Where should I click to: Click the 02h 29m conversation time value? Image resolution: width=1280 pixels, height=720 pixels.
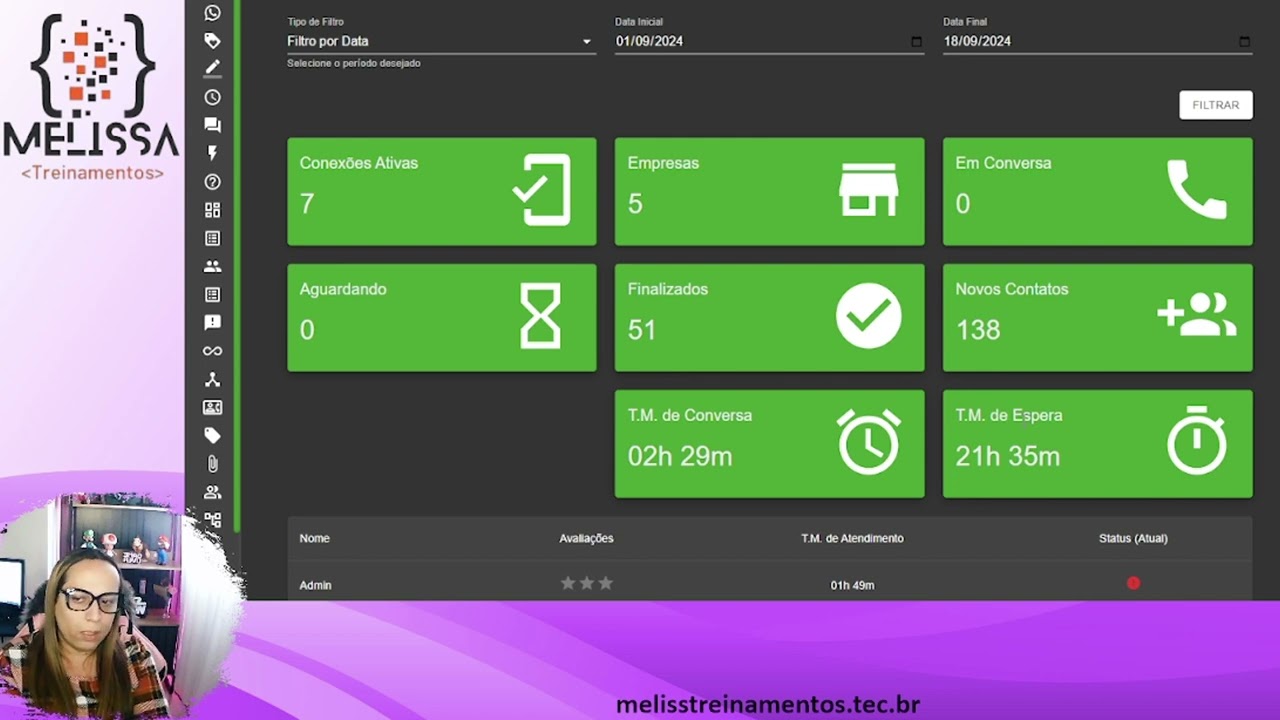680,456
